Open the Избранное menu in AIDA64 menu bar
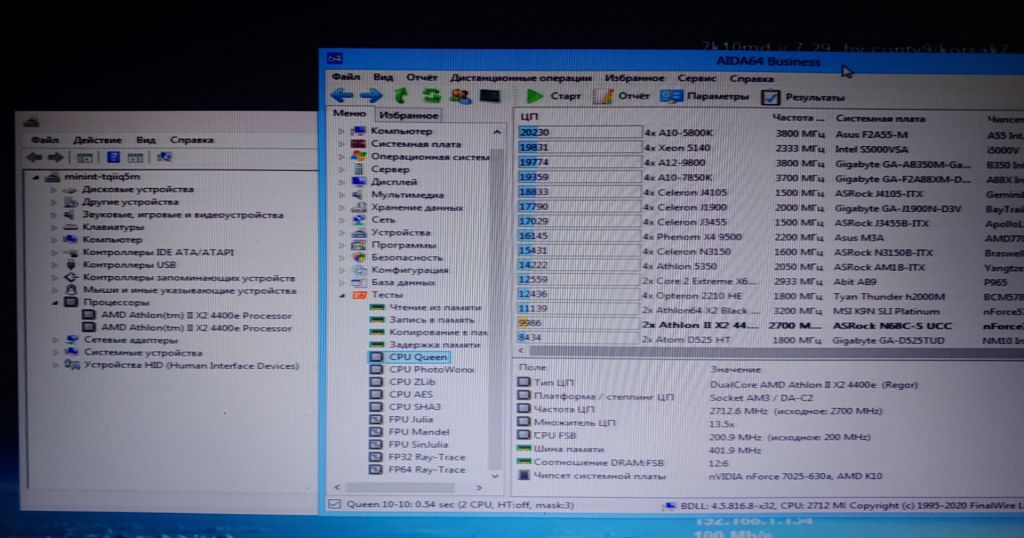1024x538 pixels. pos(634,78)
